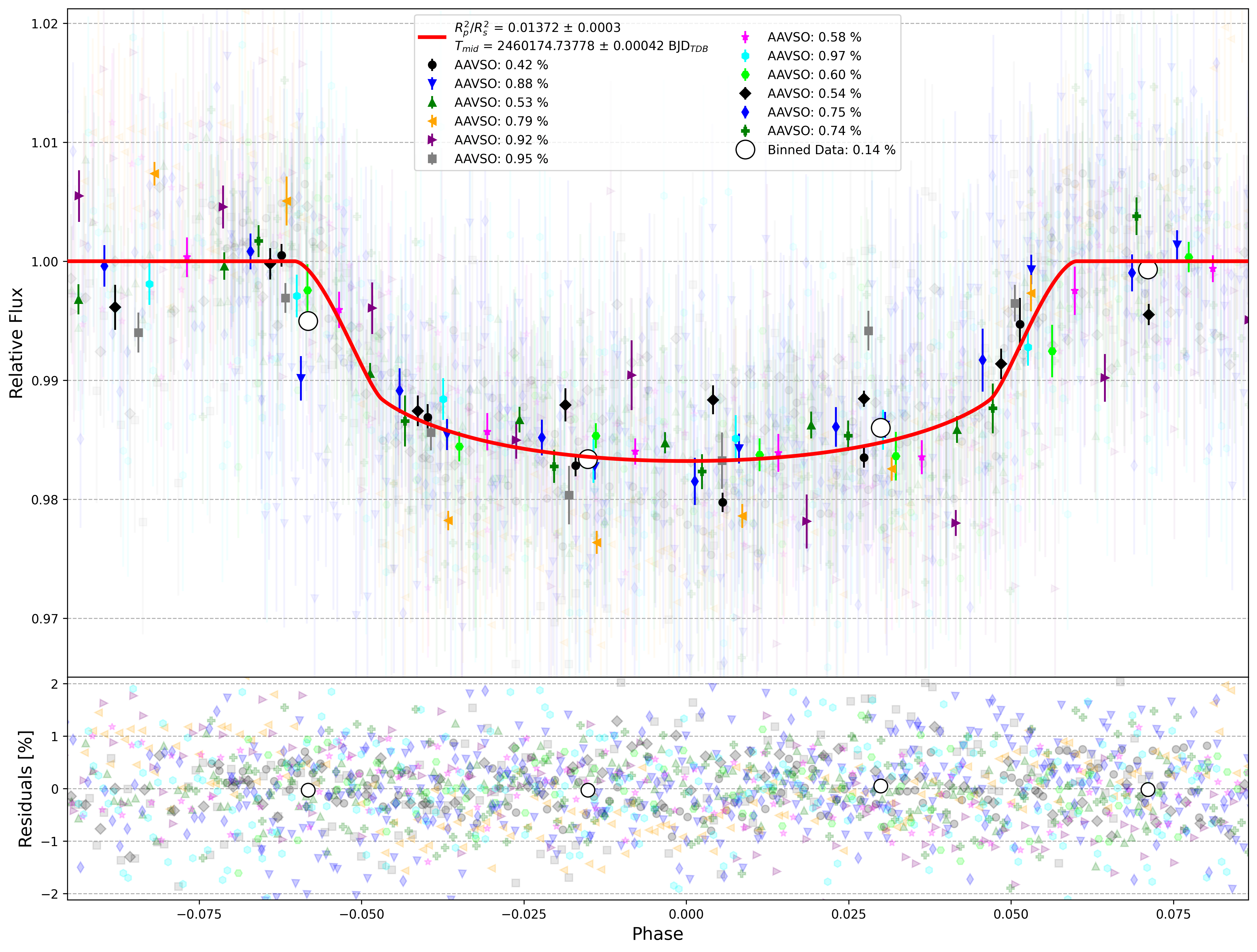Click the green up-triangle marker for AAVSO: 0.53 %
The height and width of the screenshot is (952, 1257).
pyautogui.click(x=432, y=102)
